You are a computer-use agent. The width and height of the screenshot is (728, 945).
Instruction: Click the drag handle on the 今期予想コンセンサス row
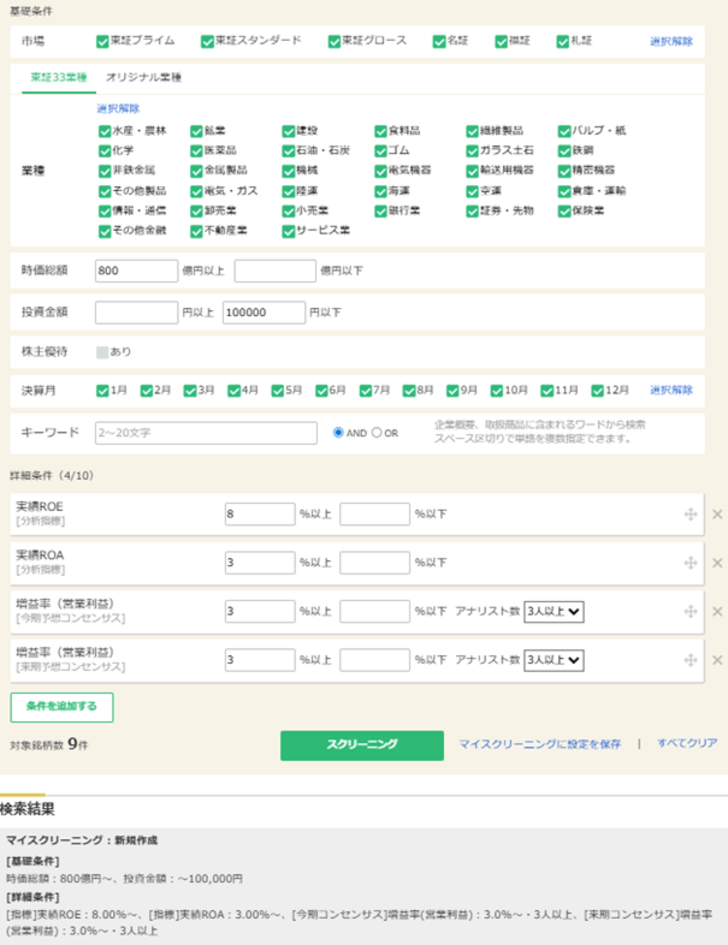coord(690,611)
